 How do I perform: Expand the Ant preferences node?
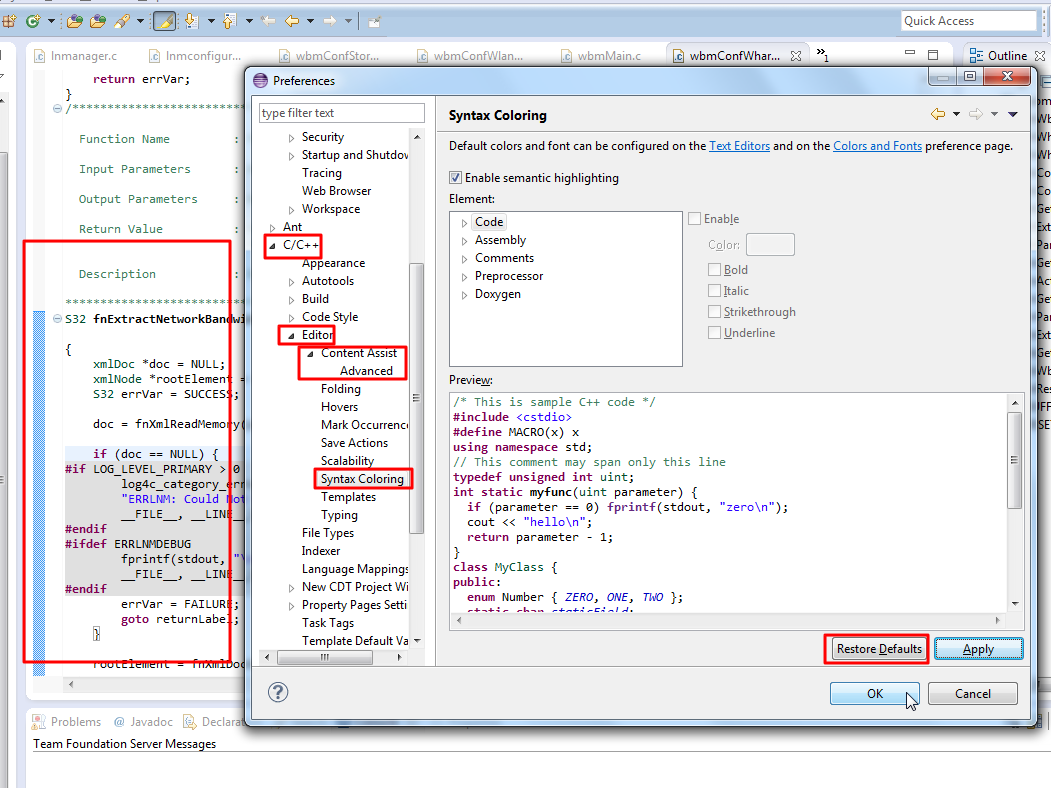coord(272,228)
